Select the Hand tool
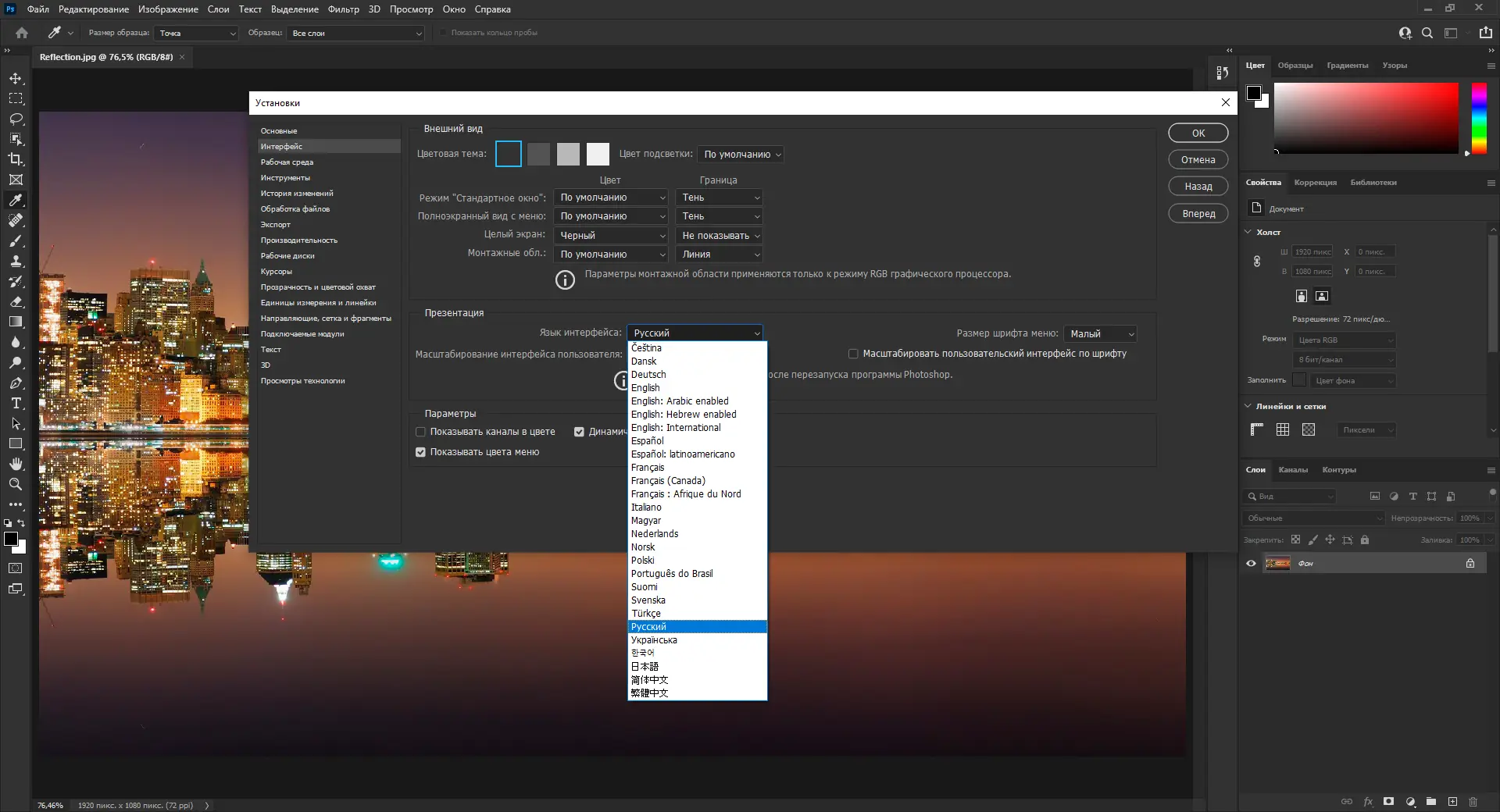The height and width of the screenshot is (812, 1500). tap(16, 464)
